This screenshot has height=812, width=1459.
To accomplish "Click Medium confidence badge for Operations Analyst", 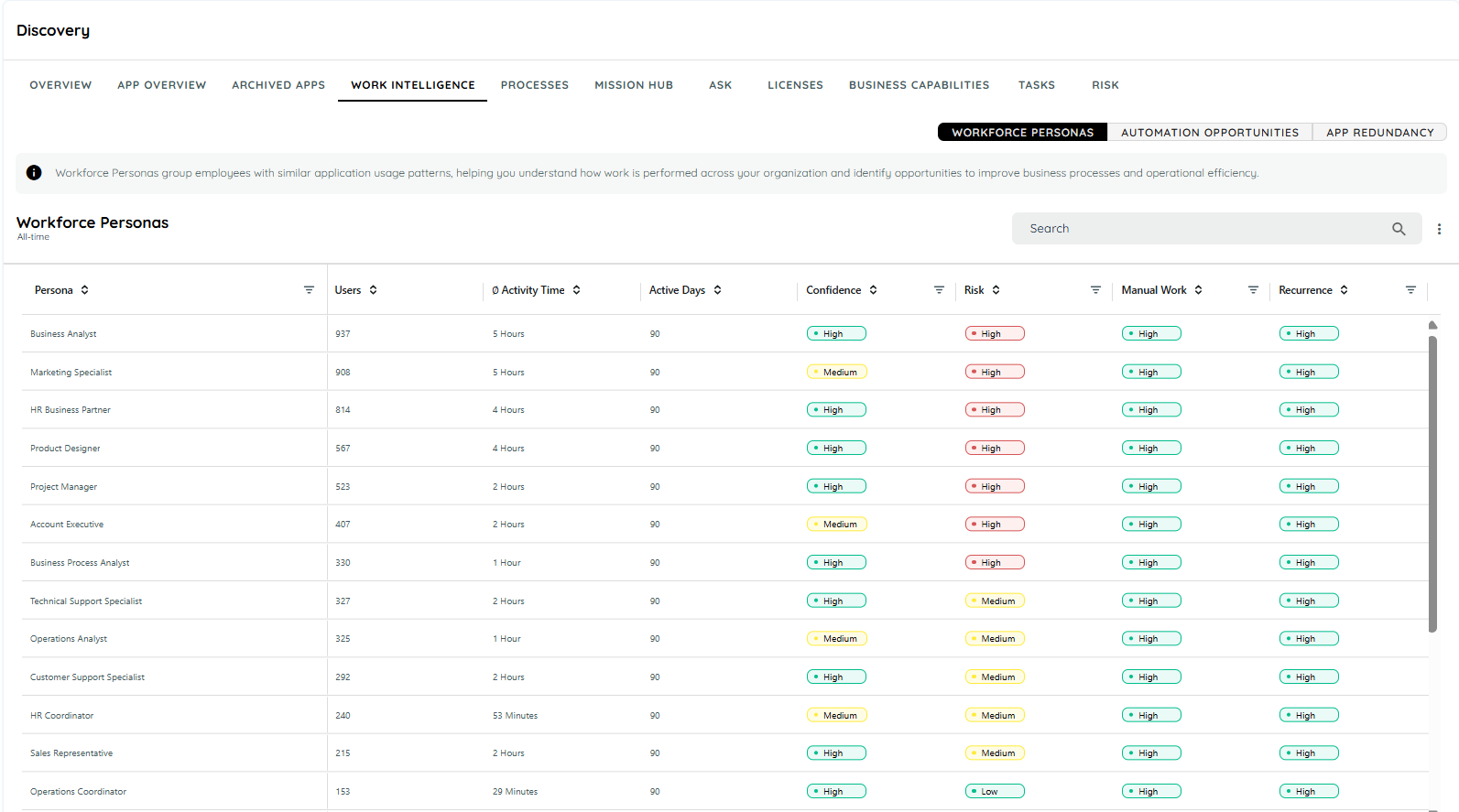I will 837,639.
